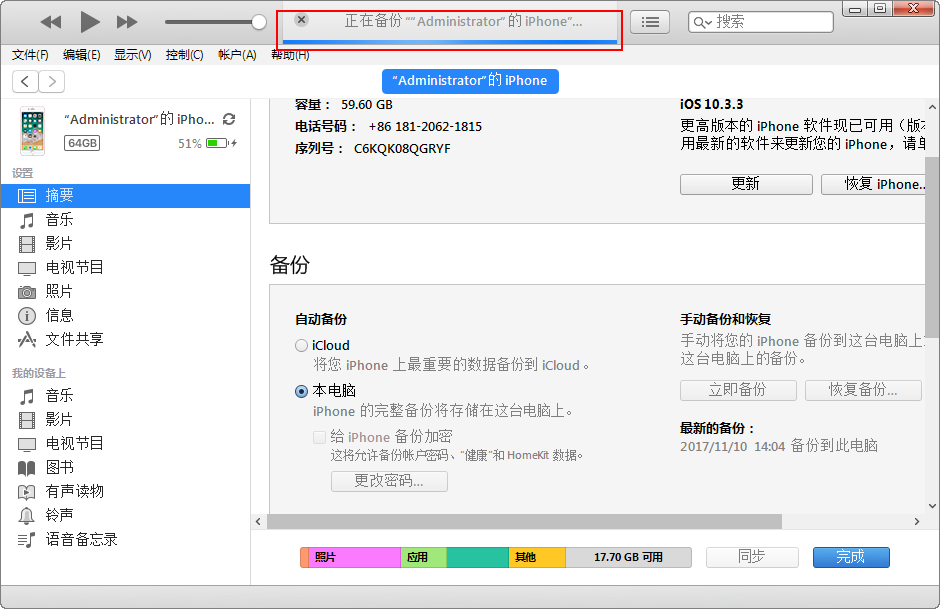Click the horizontal scrollbar left arrow
Image resolution: width=940 pixels, height=609 pixels.
258,521
